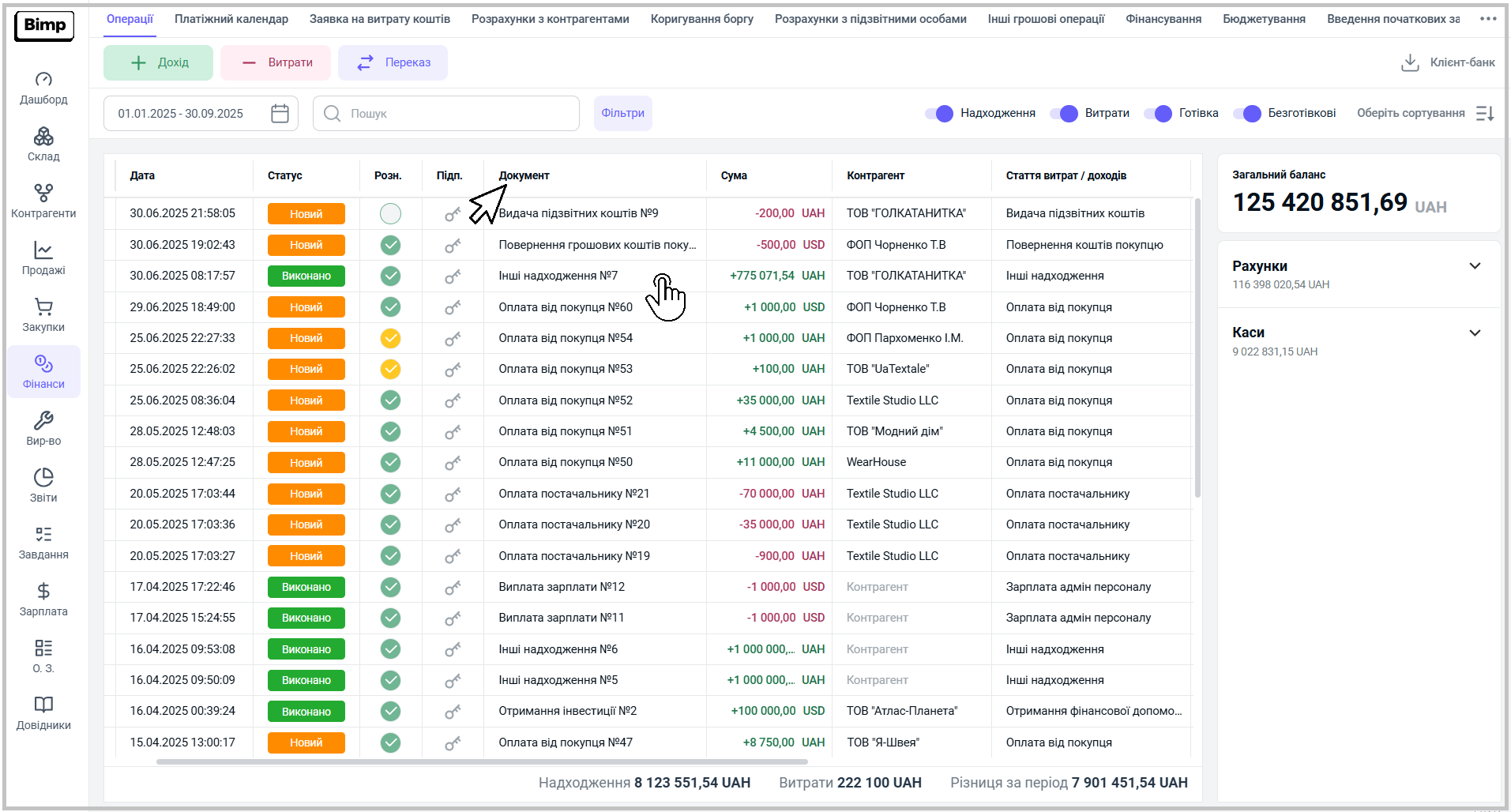Image resolution: width=1511 pixels, height=812 pixels.
Task: Go to Контрагенти in sidebar
Action: pos(43,194)
